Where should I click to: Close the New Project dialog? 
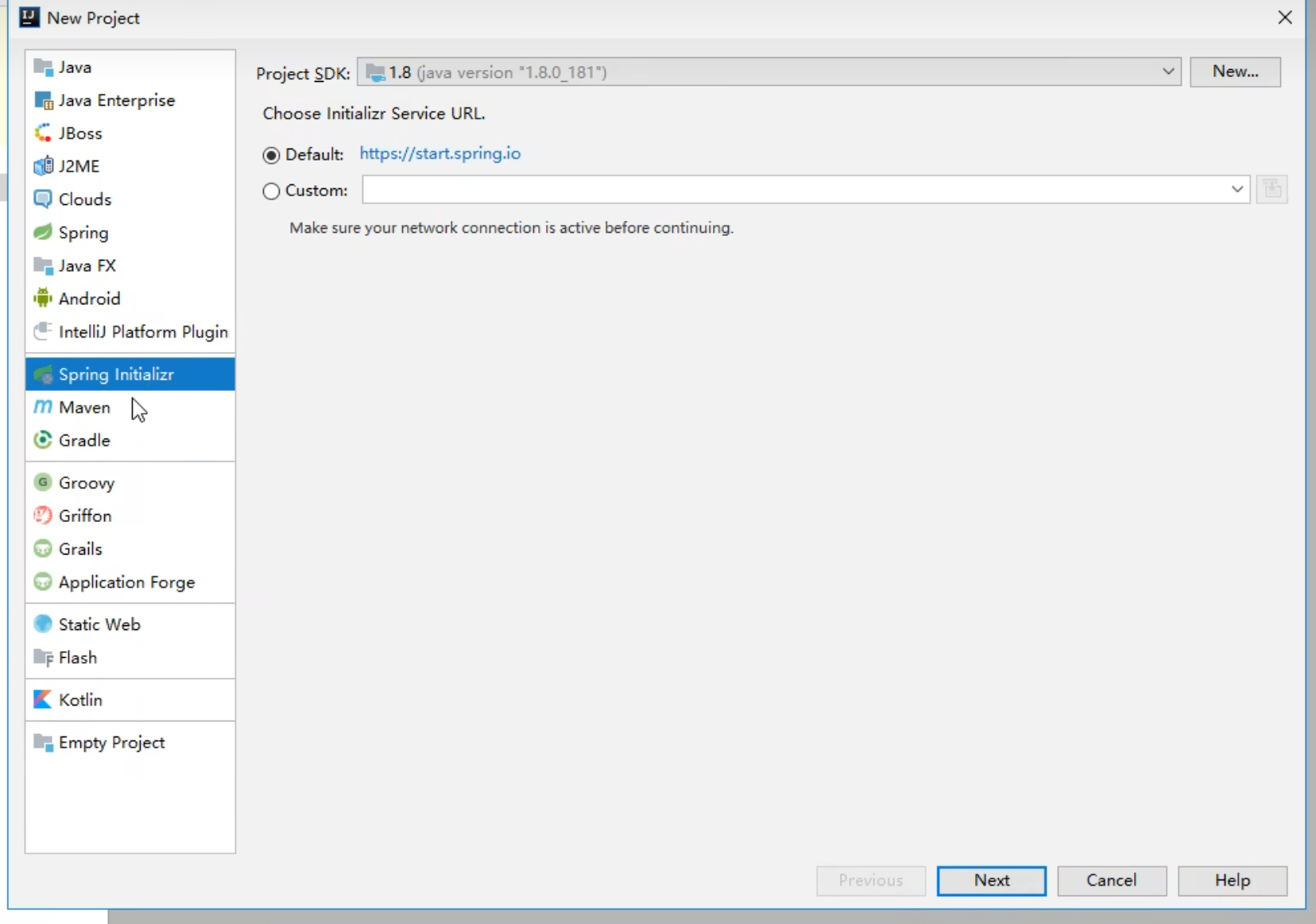coord(1285,17)
